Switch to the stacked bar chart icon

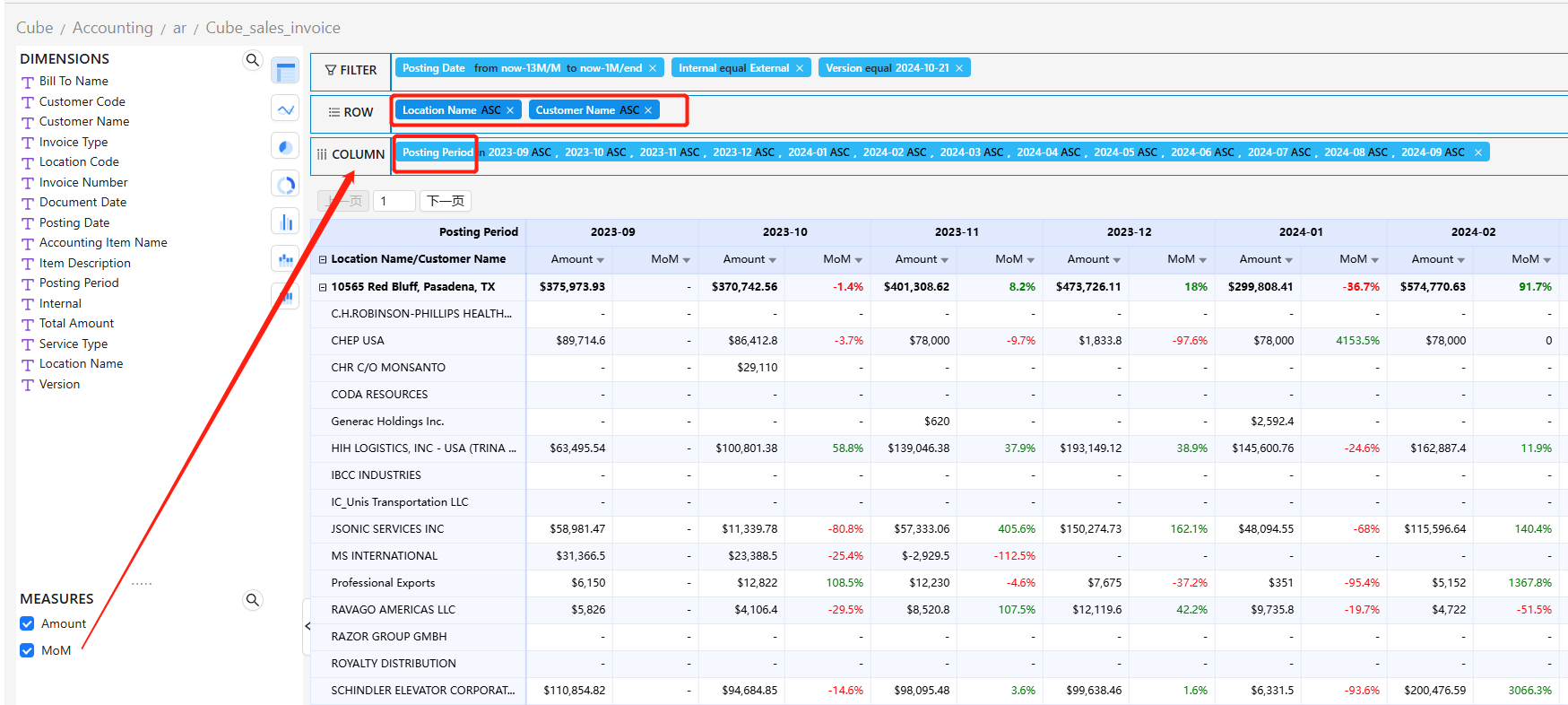(x=286, y=259)
